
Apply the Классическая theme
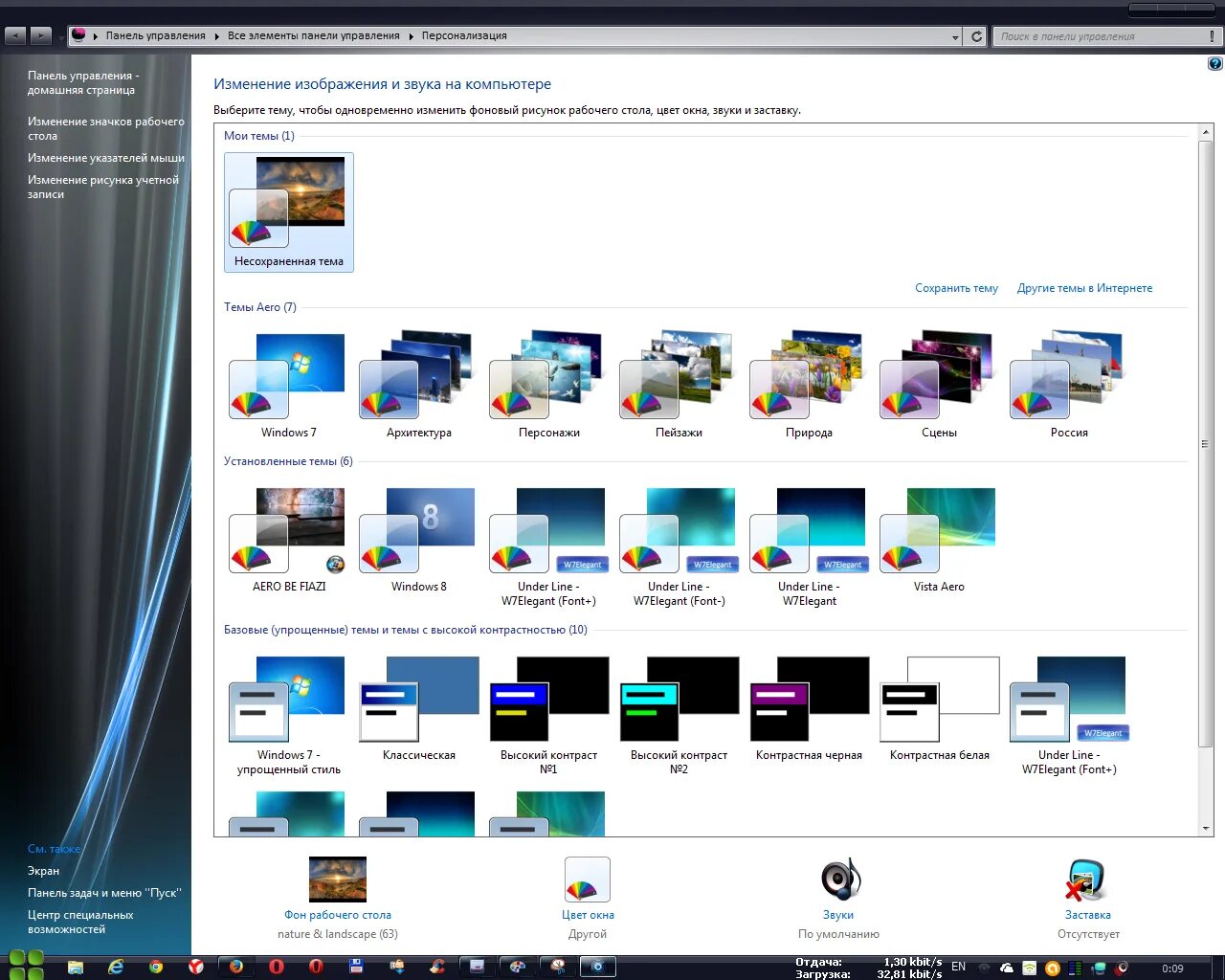coord(419,709)
